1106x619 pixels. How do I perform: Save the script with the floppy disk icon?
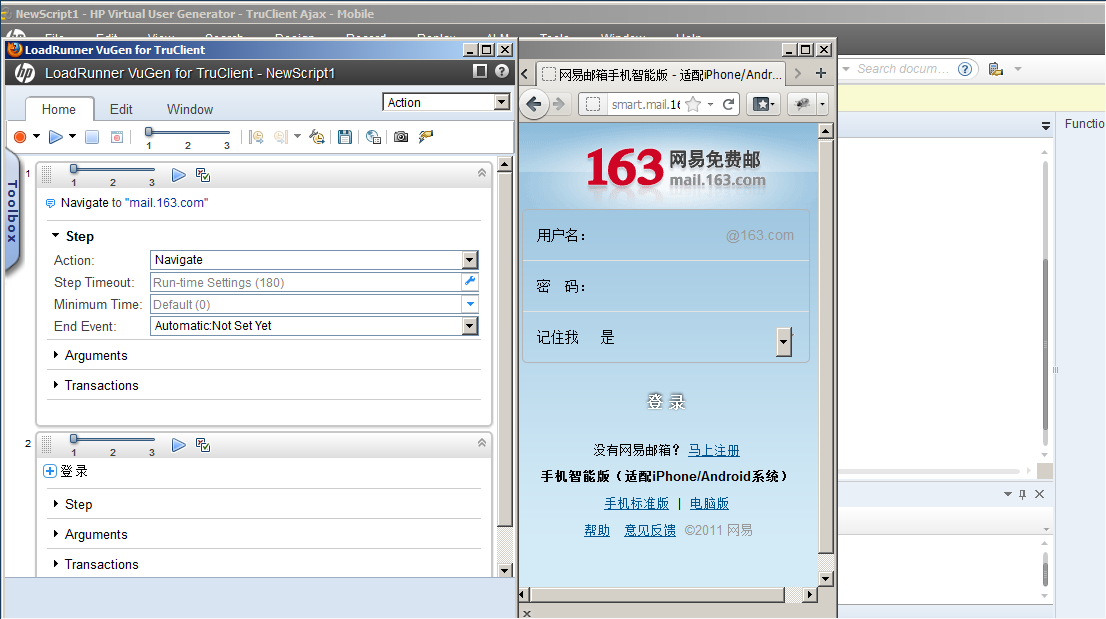click(344, 137)
